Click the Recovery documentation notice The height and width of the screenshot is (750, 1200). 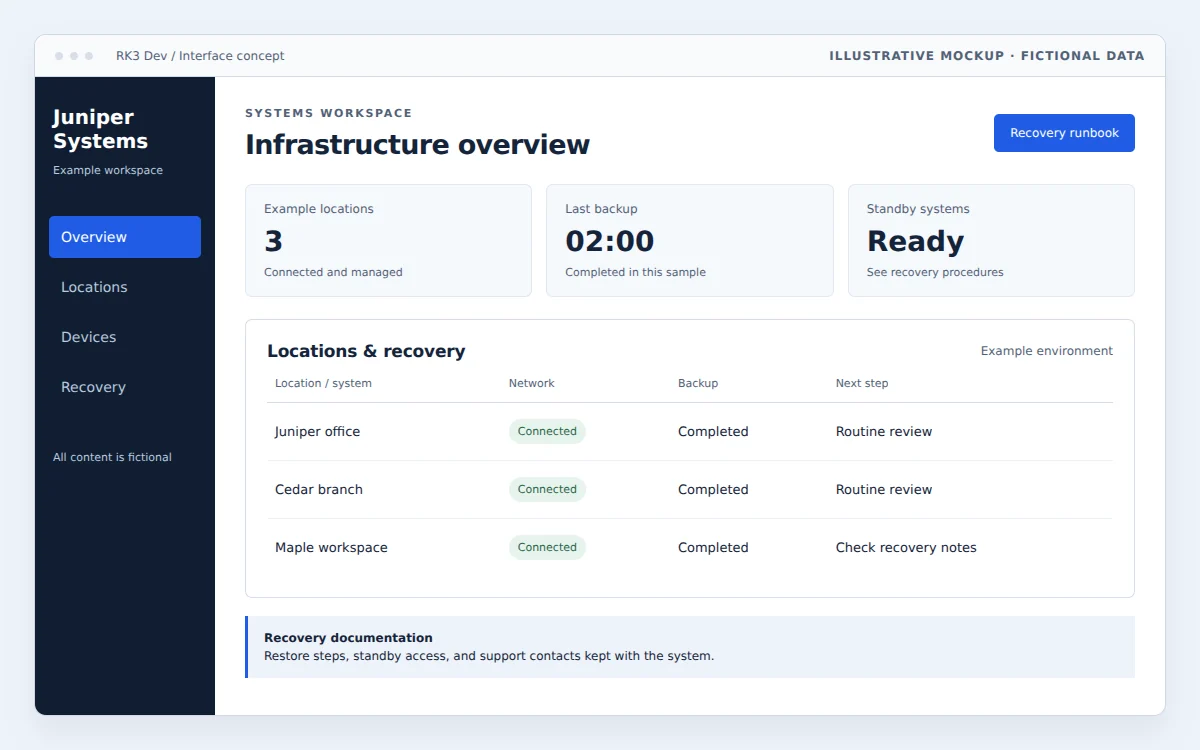pyautogui.click(x=690, y=647)
